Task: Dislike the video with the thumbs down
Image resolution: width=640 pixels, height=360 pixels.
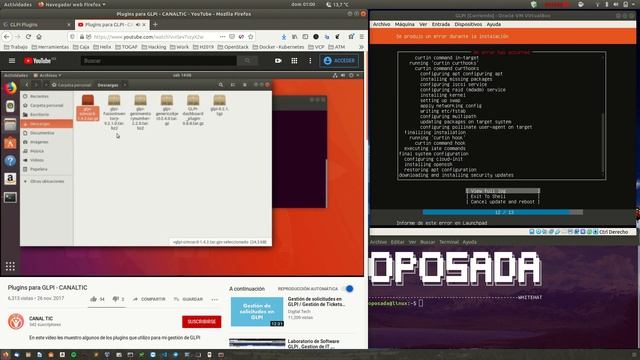Action: 116,299
